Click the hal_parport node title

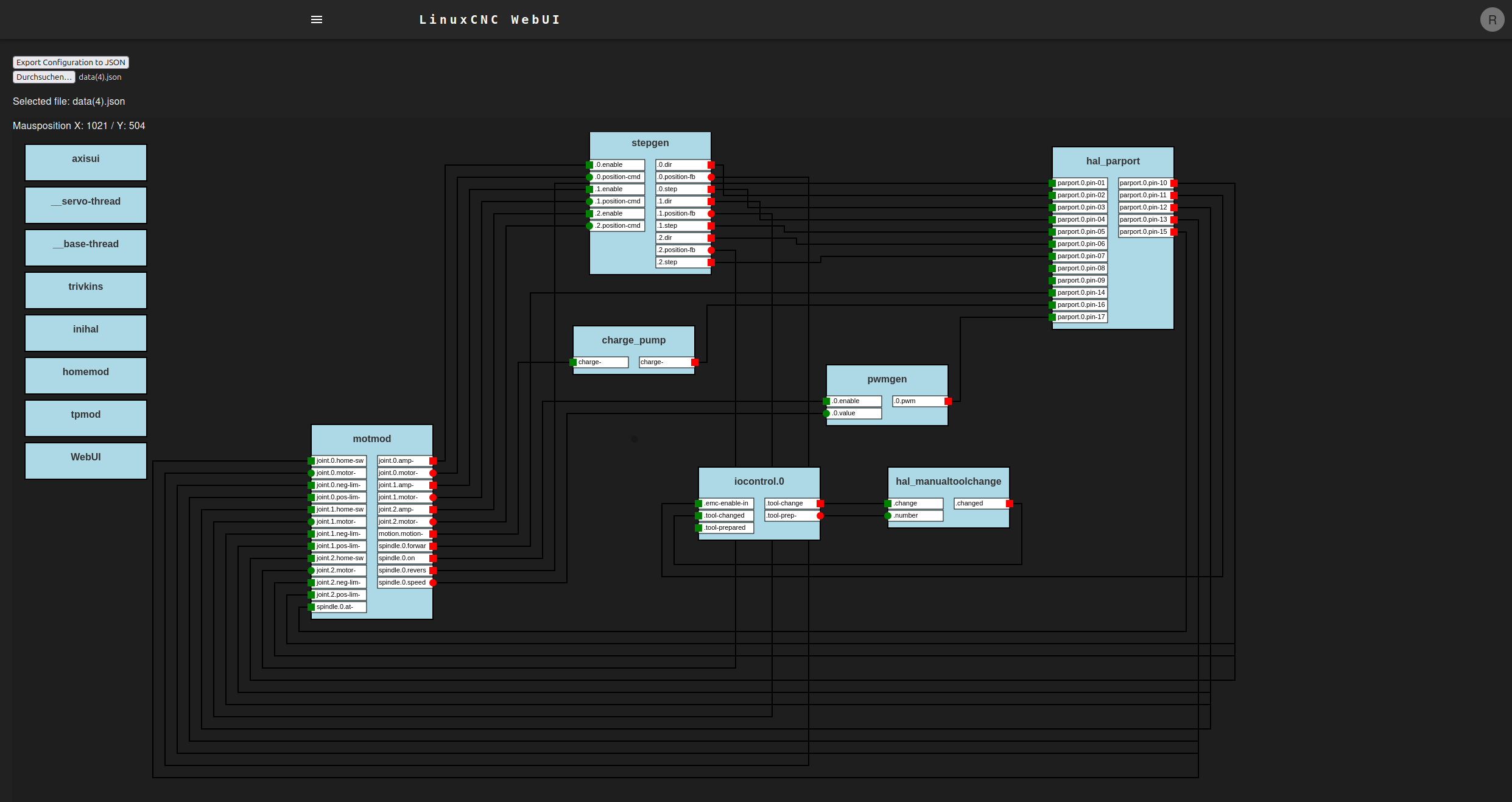coord(1113,161)
